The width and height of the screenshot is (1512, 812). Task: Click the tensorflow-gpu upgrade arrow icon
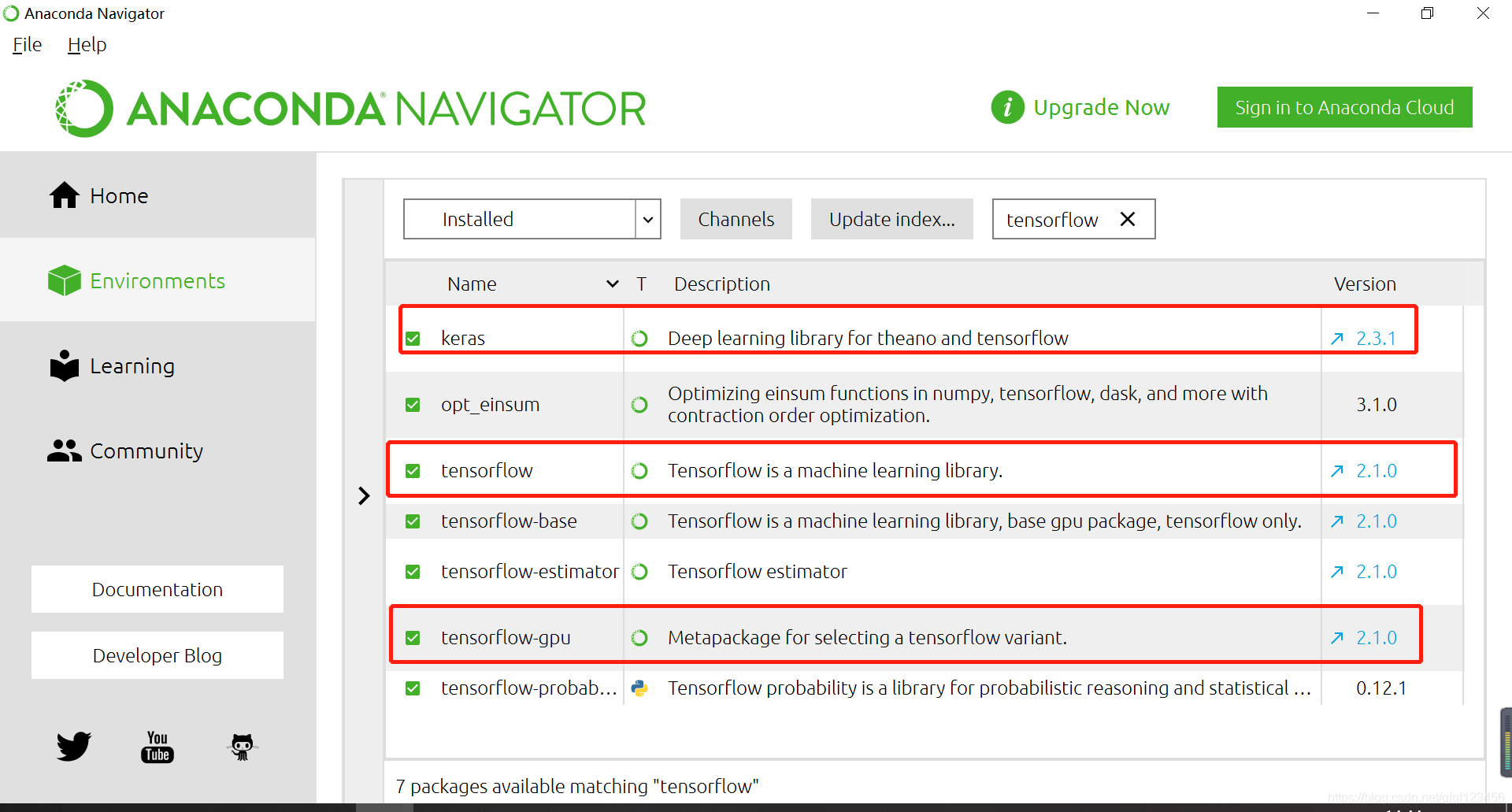tap(1337, 638)
